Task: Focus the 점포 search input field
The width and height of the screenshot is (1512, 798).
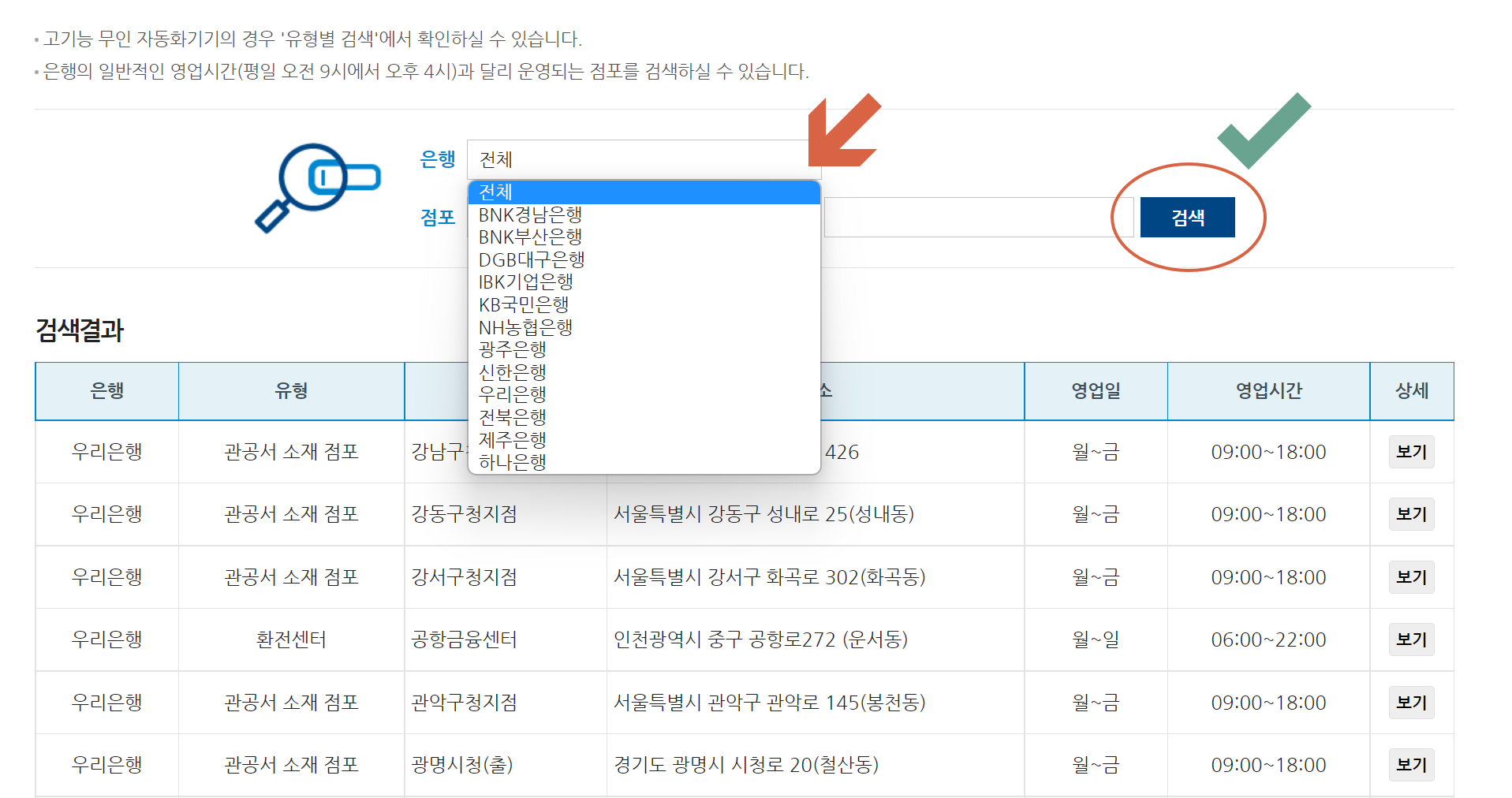Action: click(978, 218)
